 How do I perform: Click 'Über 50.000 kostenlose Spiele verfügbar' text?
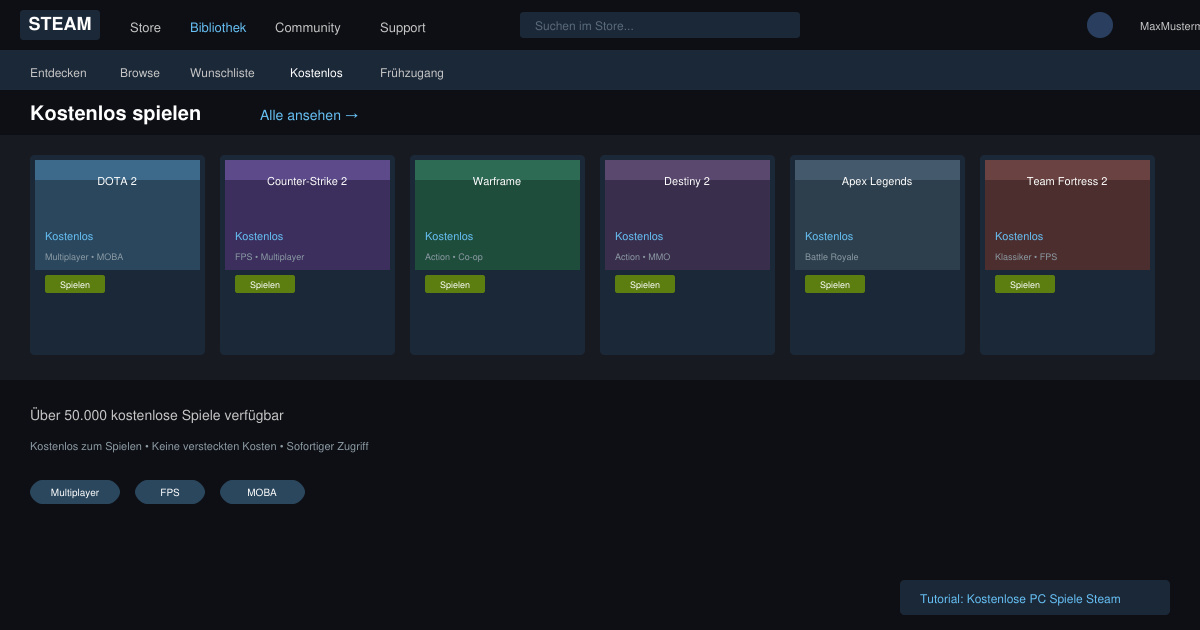pos(157,415)
